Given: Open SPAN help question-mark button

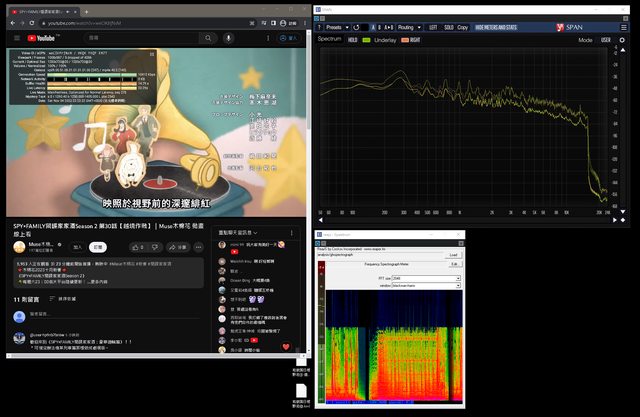Looking at the screenshot, I should coord(319,27).
